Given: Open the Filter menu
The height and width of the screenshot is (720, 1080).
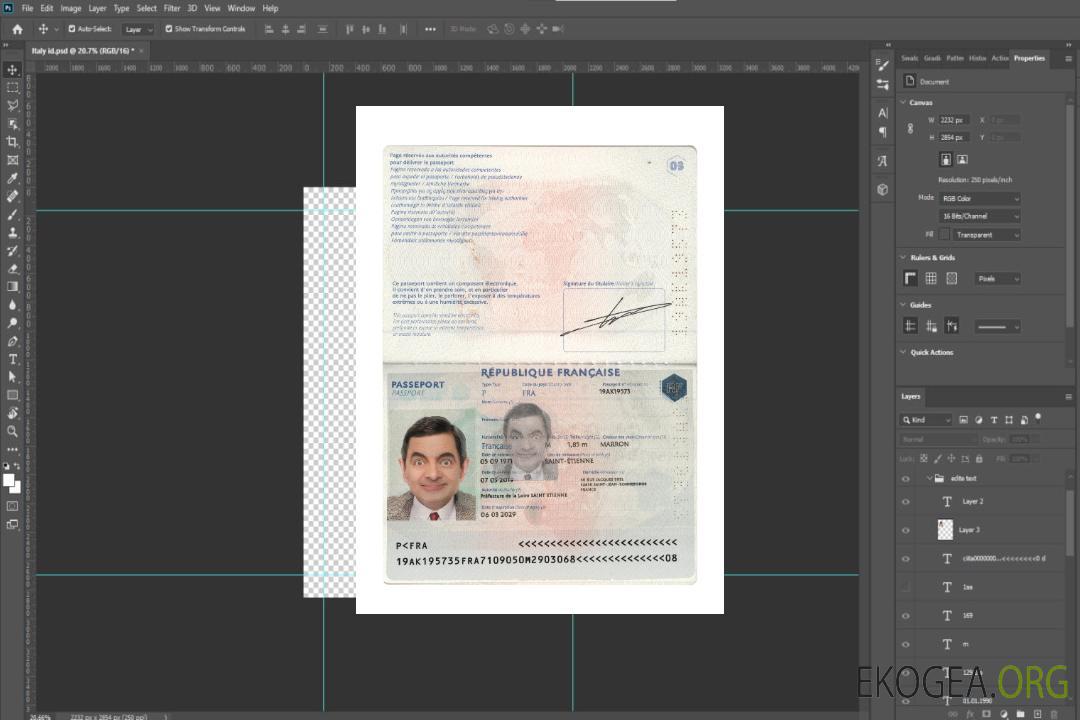Looking at the screenshot, I should 172,8.
